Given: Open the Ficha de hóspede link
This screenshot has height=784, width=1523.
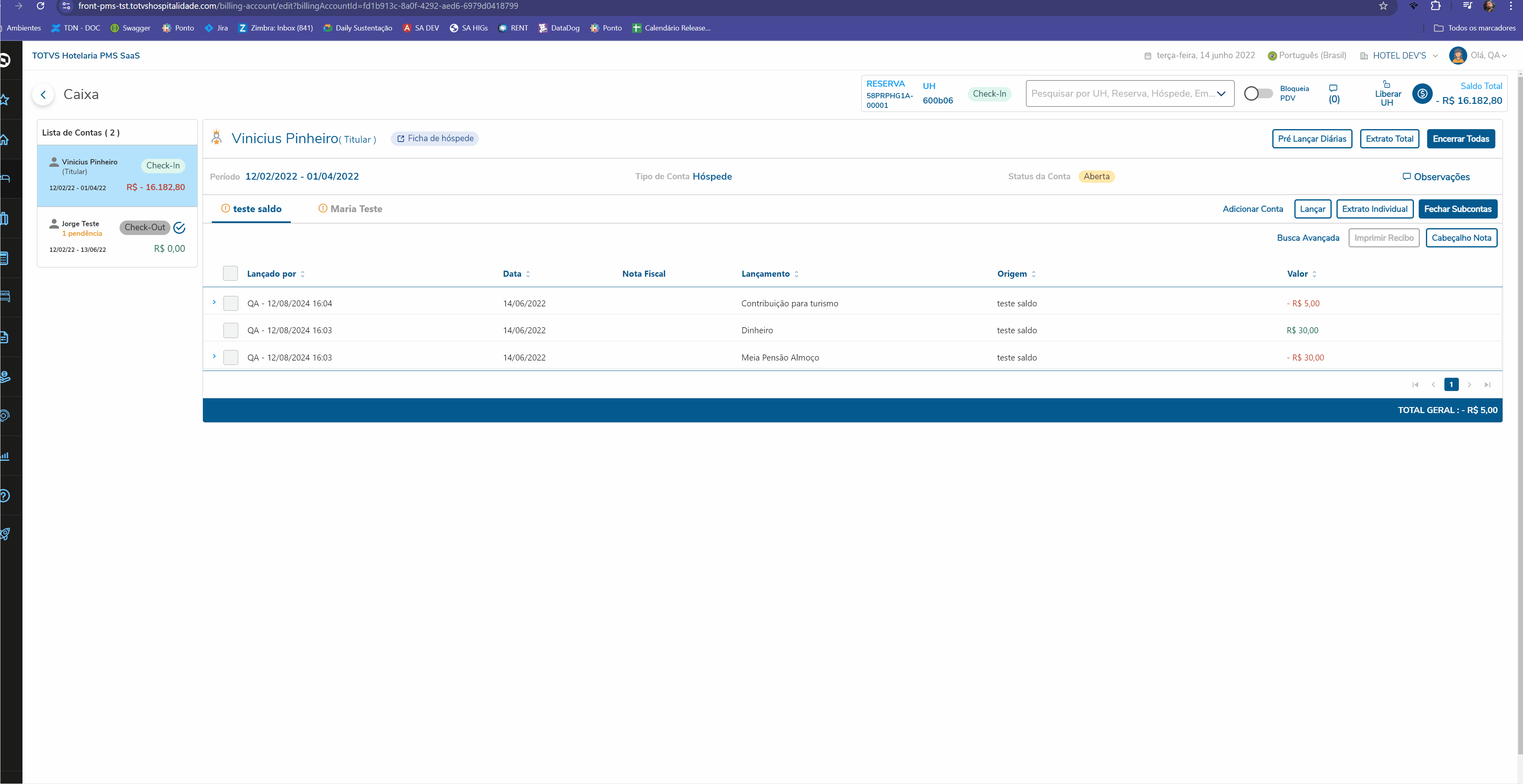Looking at the screenshot, I should coord(434,138).
